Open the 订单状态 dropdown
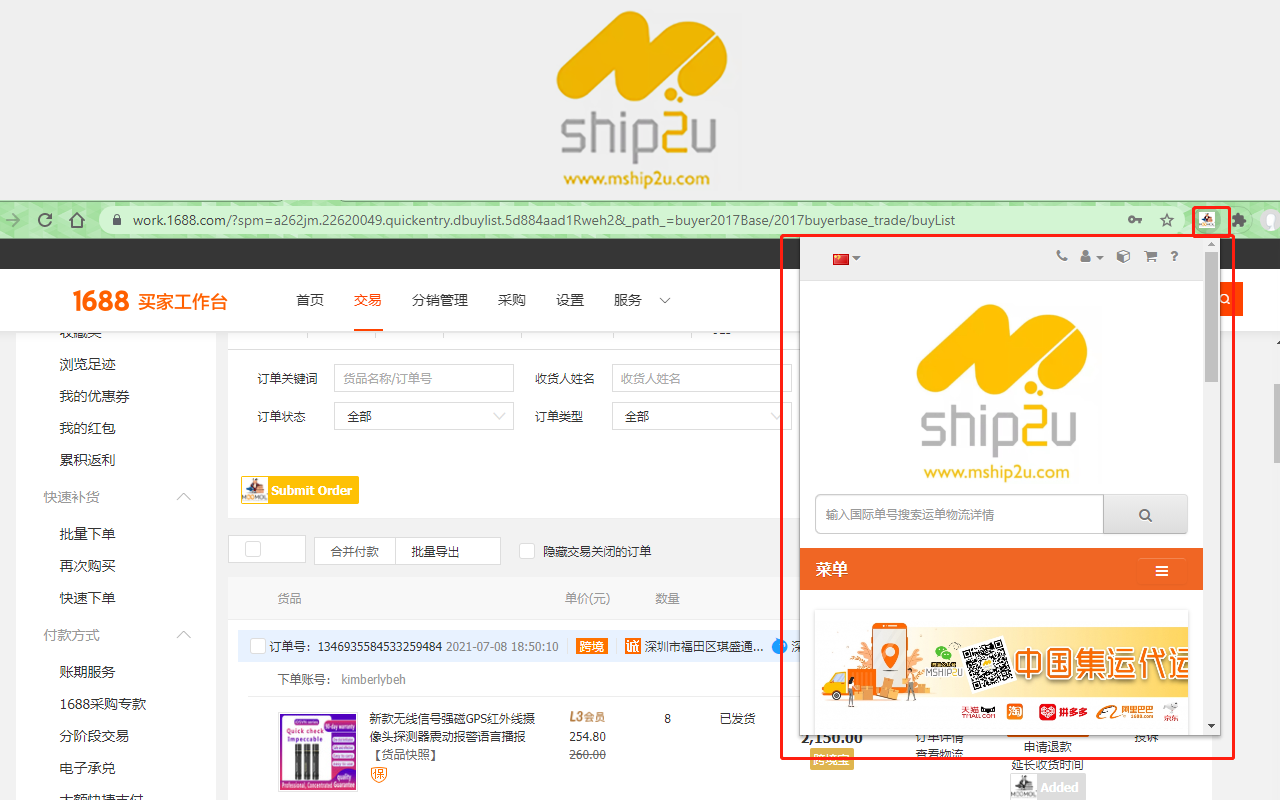Image resolution: width=1280 pixels, height=800 pixels. pos(424,416)
